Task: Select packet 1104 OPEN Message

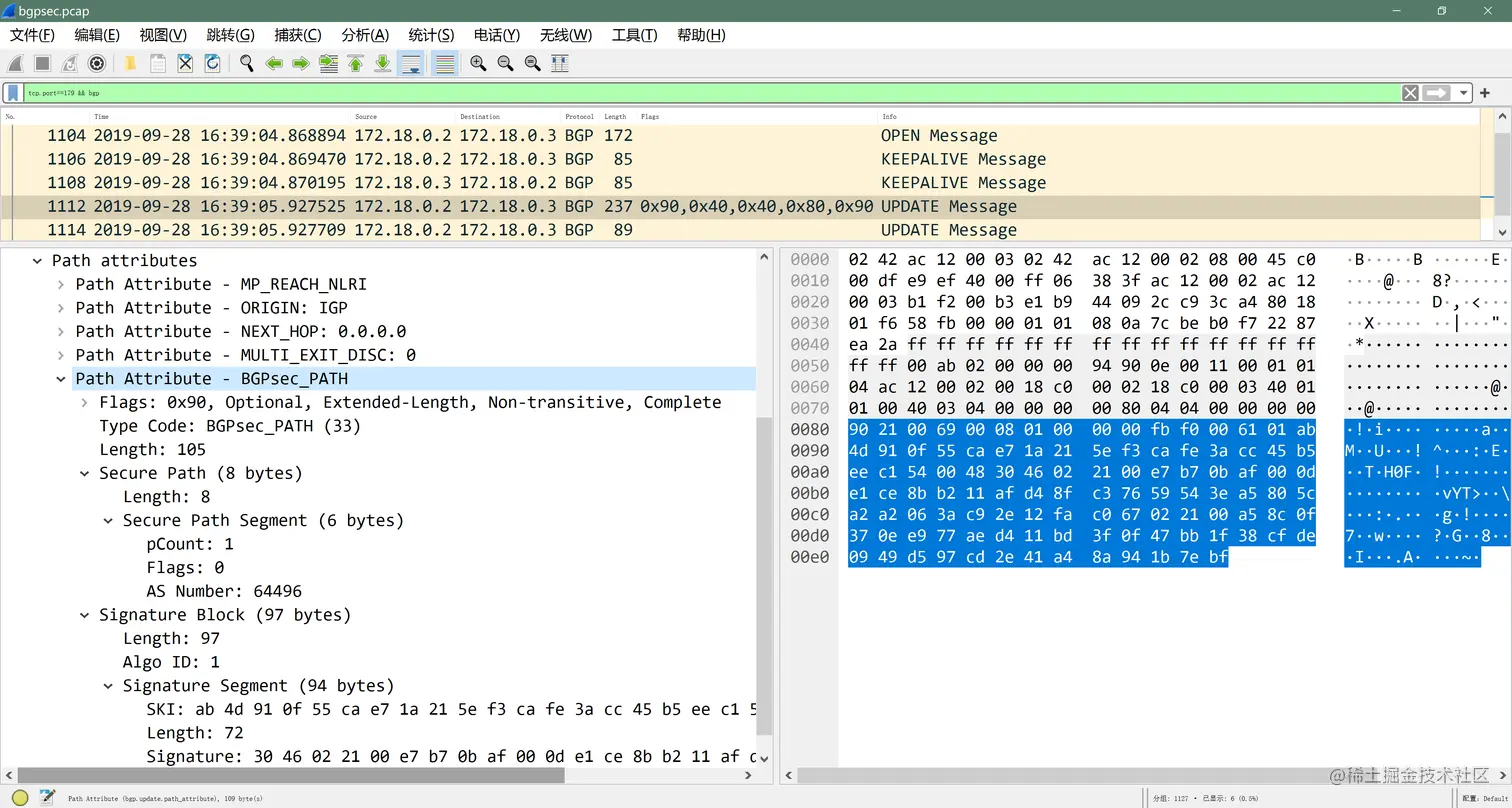Action: [740, 136]
